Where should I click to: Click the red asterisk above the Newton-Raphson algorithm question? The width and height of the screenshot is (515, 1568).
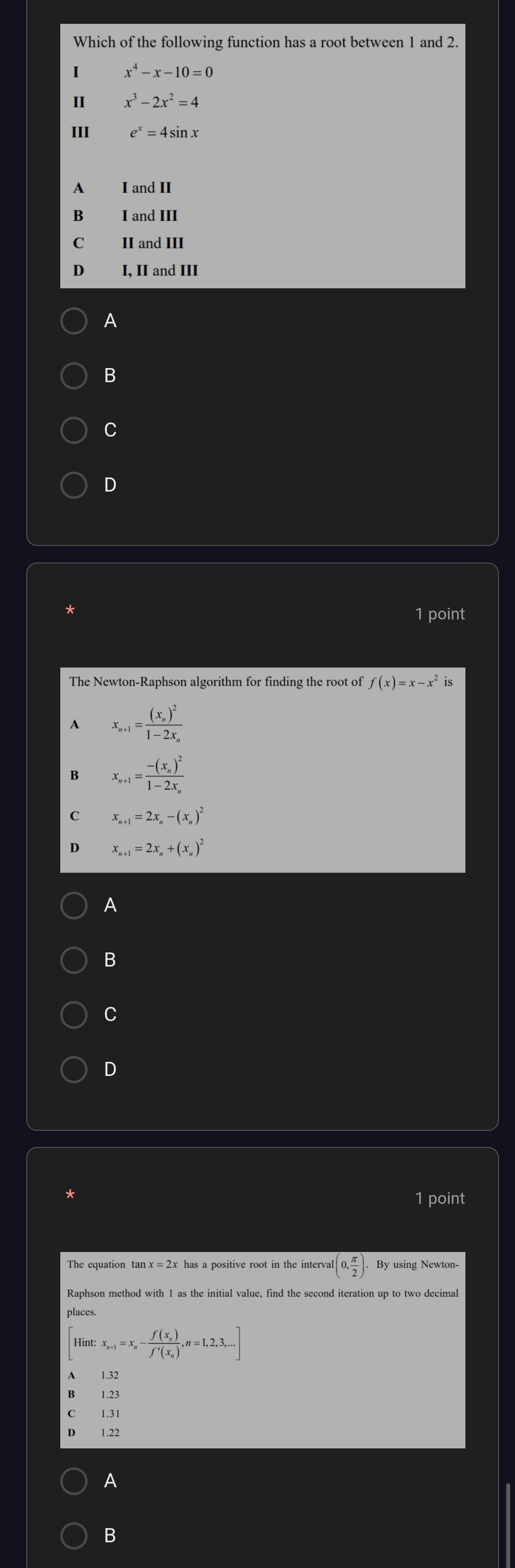[x=71, y=610]
